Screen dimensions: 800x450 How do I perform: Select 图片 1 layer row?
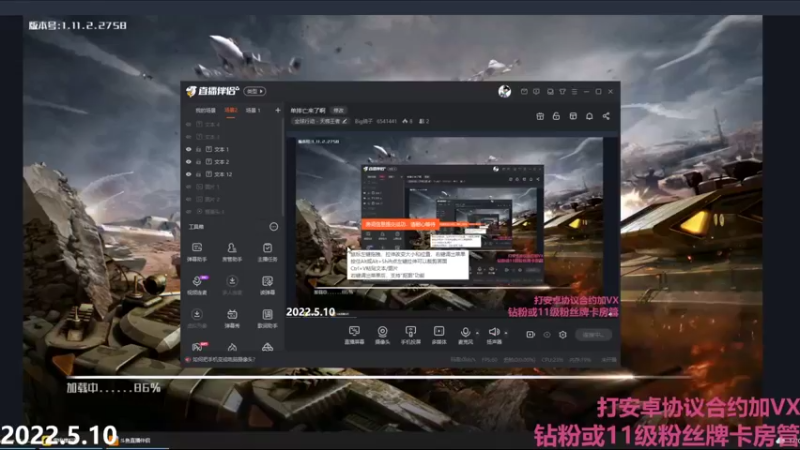pyautogui.click(x=232, y=187)
